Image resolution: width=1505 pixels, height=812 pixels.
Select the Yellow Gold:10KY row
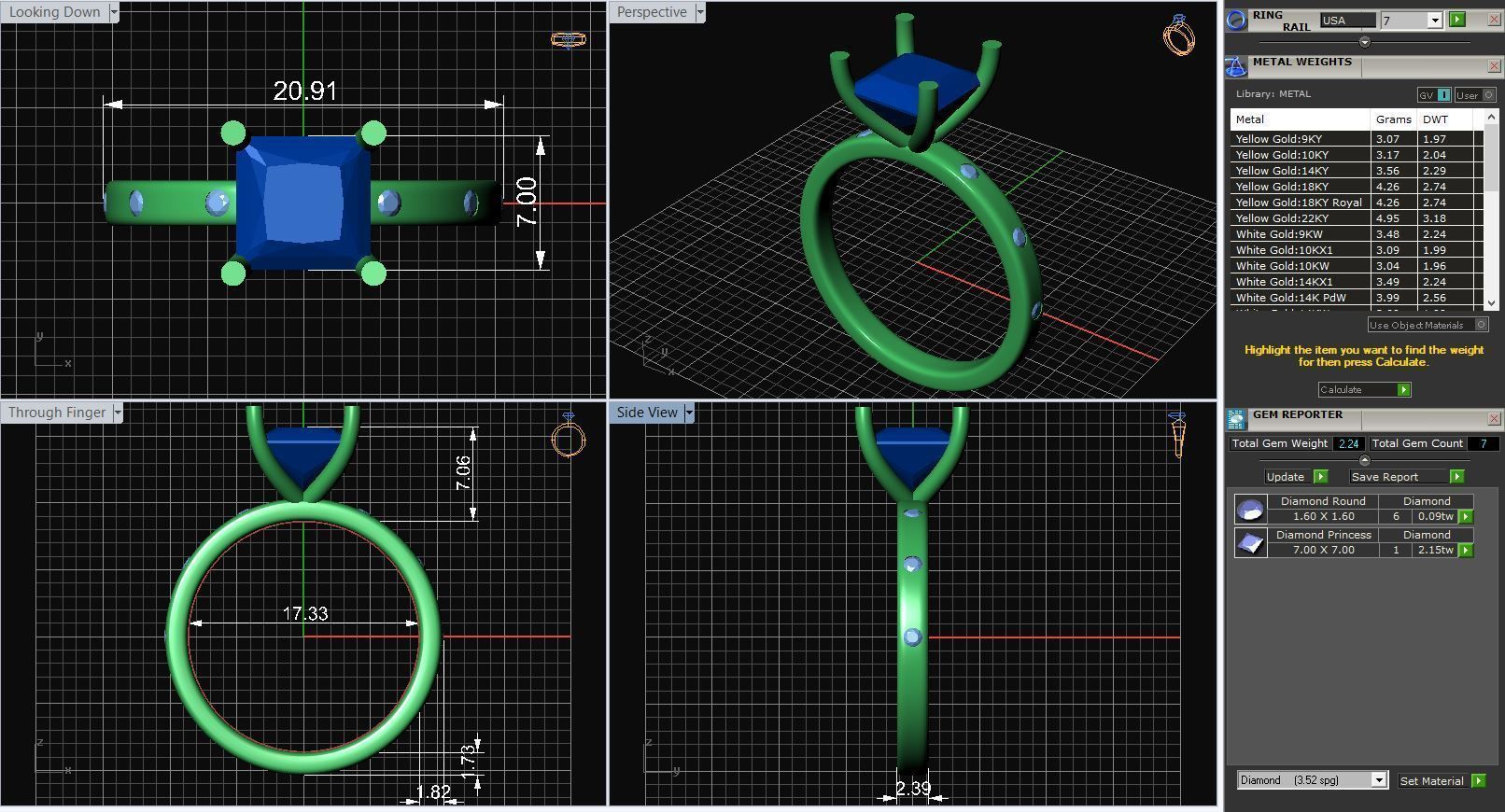(x=1357, y=154)
